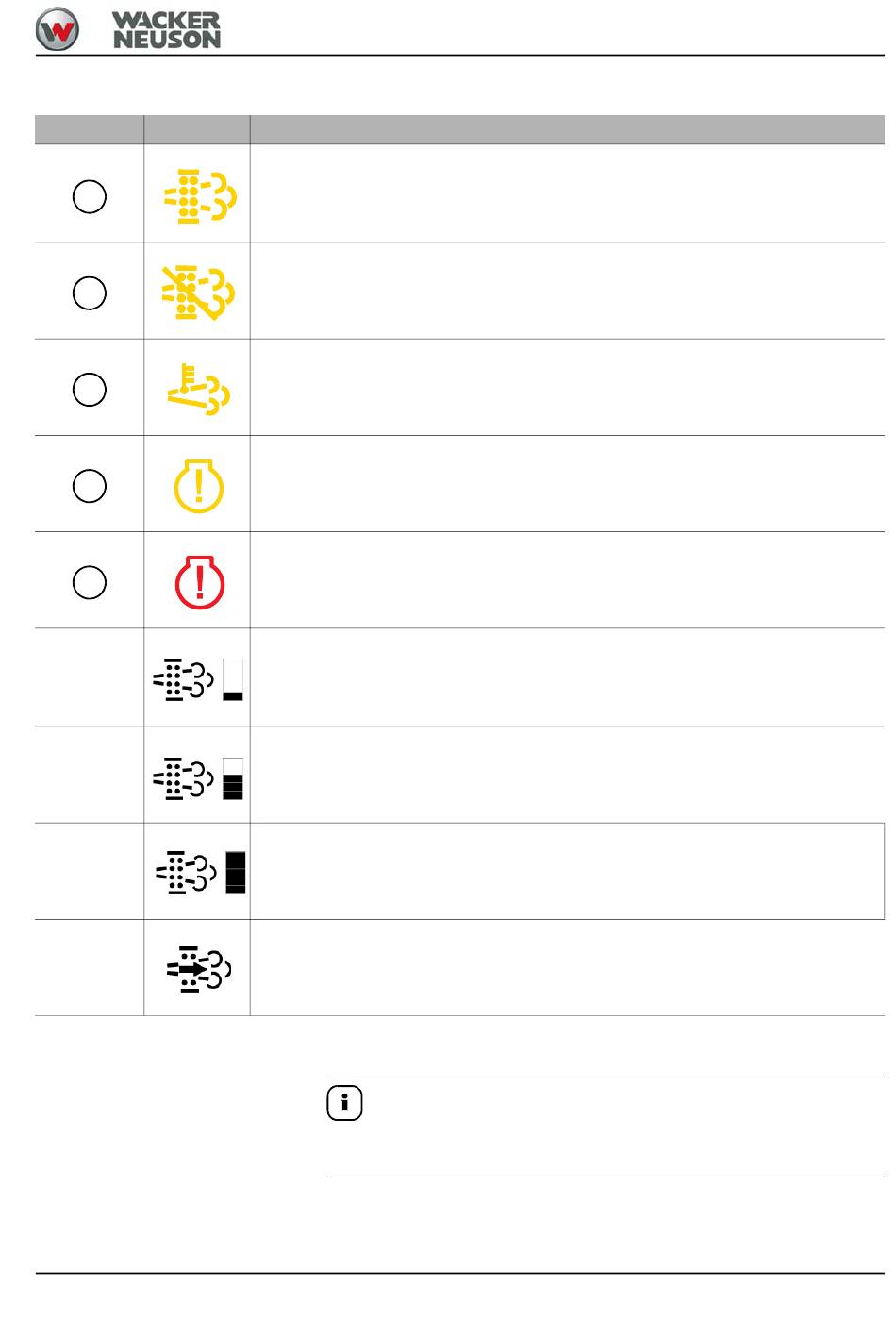
Task: Select the yellow particulate filter icon
Action: tap(200, 196)
